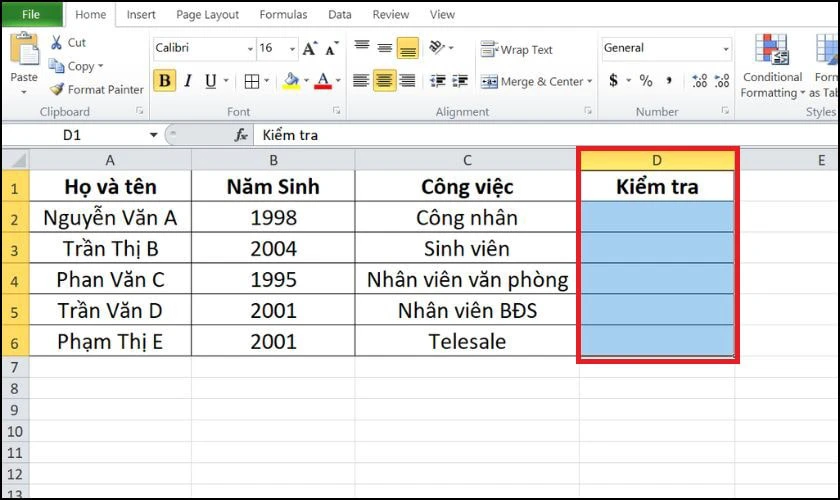Apply the yellow Fill Color bucket
840x500 pixels.
click(x=291, y=81)
